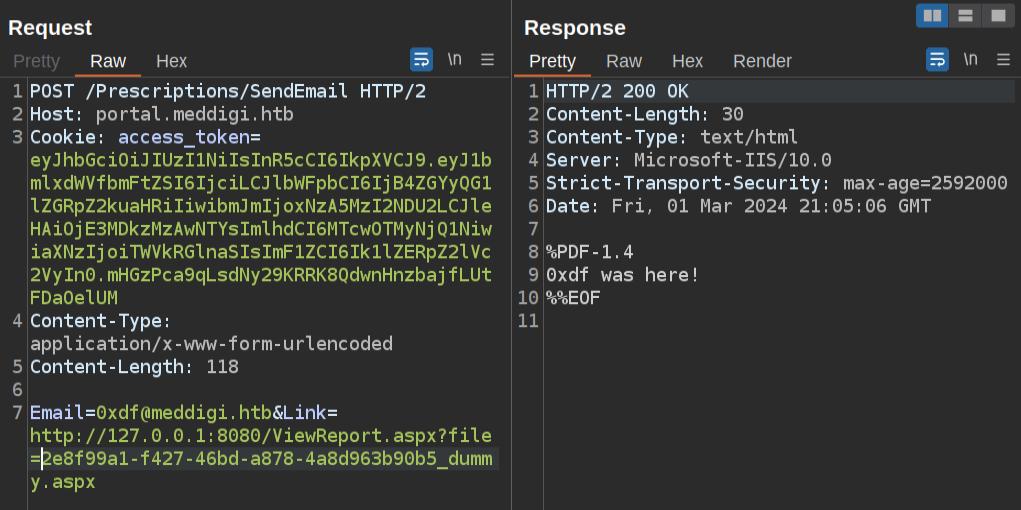
Task: Open the Response panel options menu
Action: click(x=1003, y=60)
